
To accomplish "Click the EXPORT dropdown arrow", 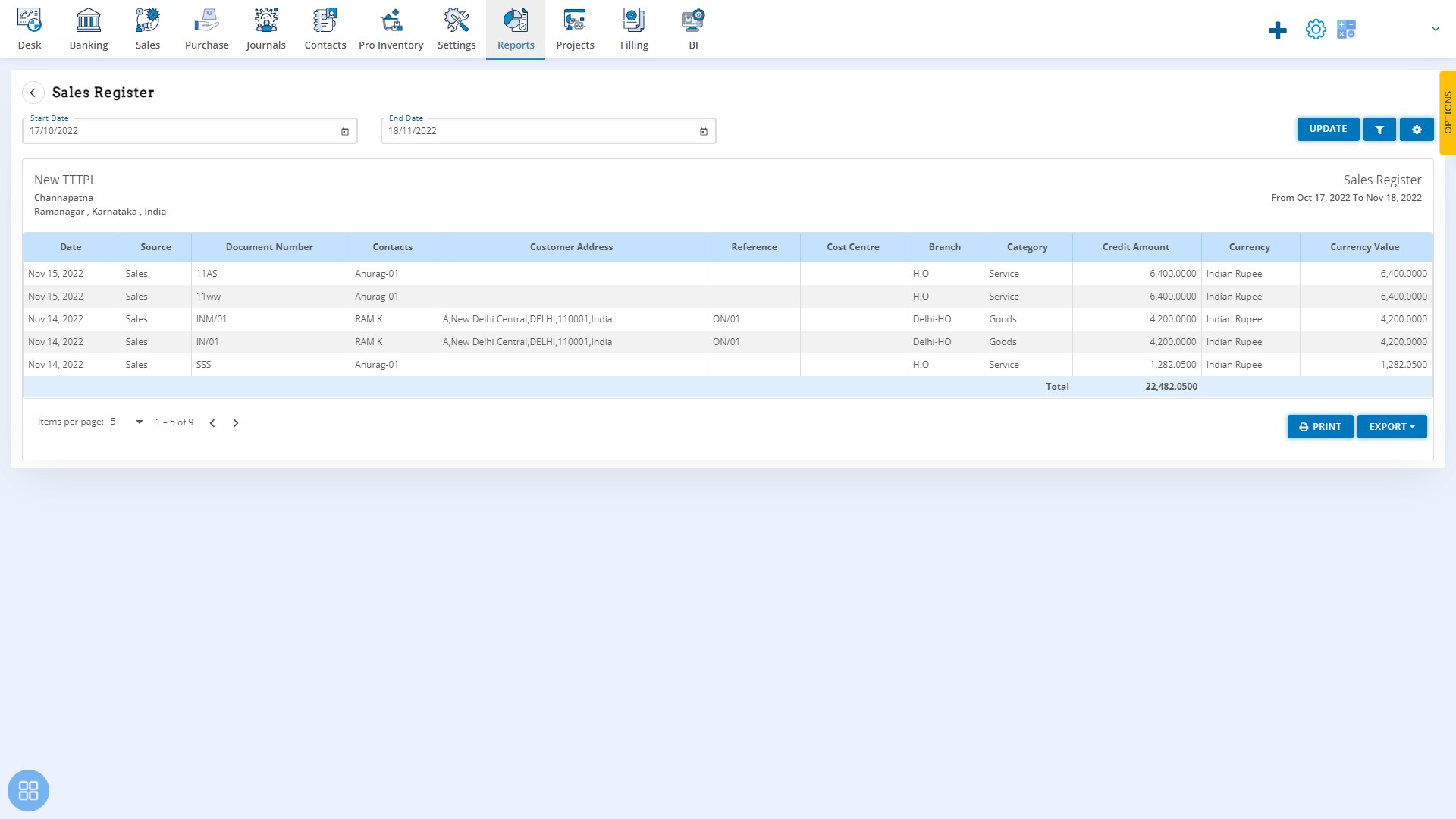I will [1413, 426].
